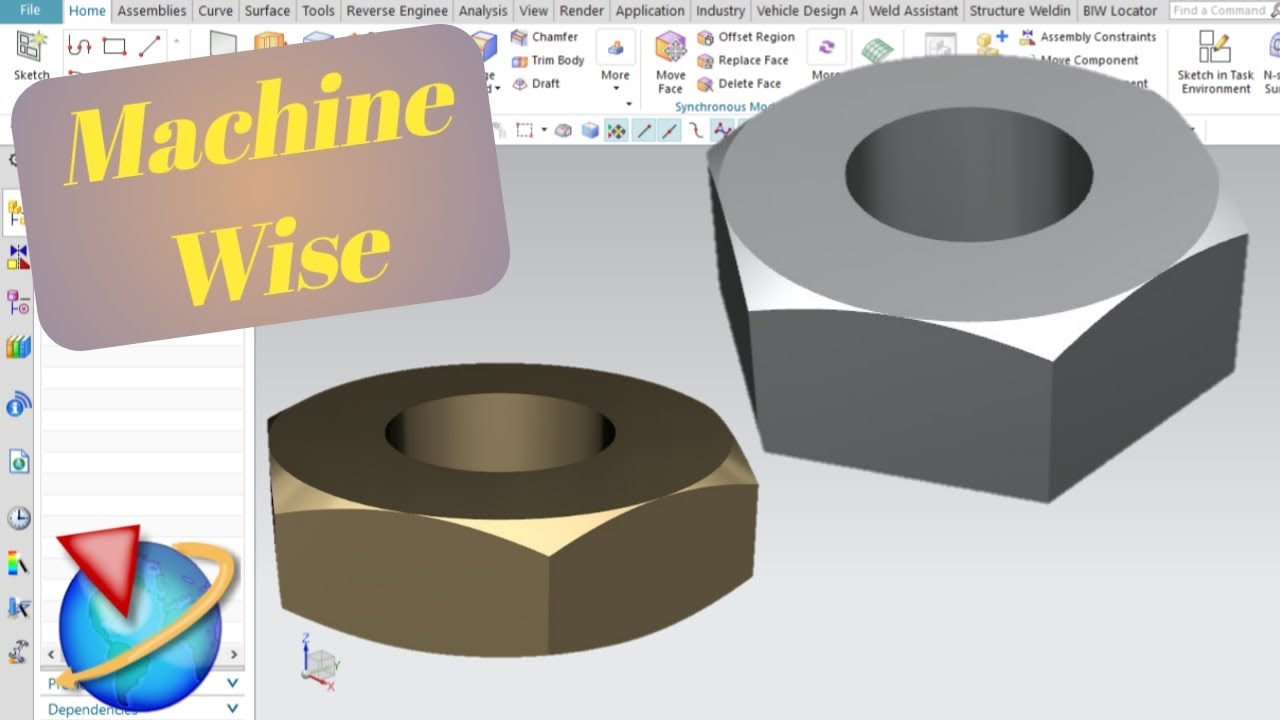
Task: Click the Offset Region tool
Action: 746,37
